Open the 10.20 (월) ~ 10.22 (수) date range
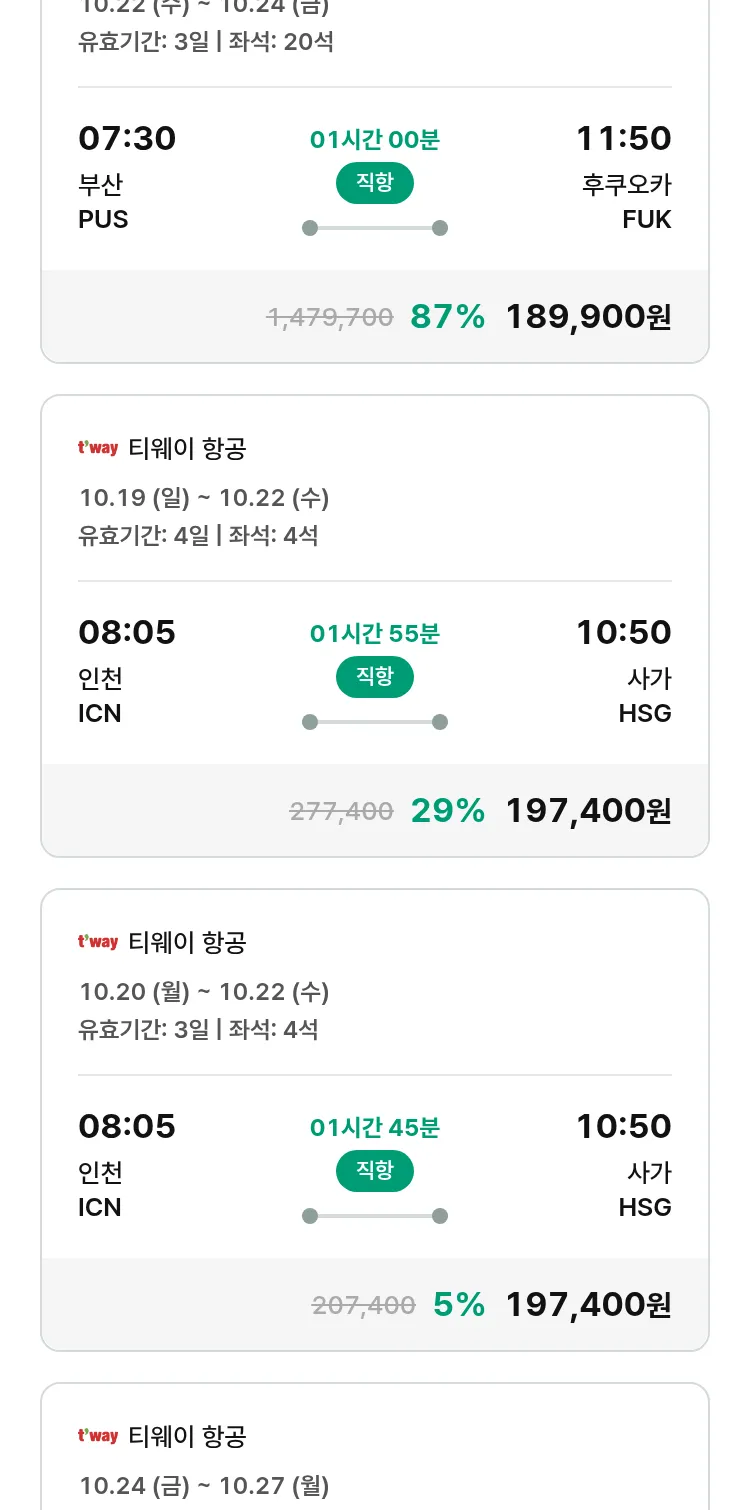750x1510 pixels. [x=204, y=992]
